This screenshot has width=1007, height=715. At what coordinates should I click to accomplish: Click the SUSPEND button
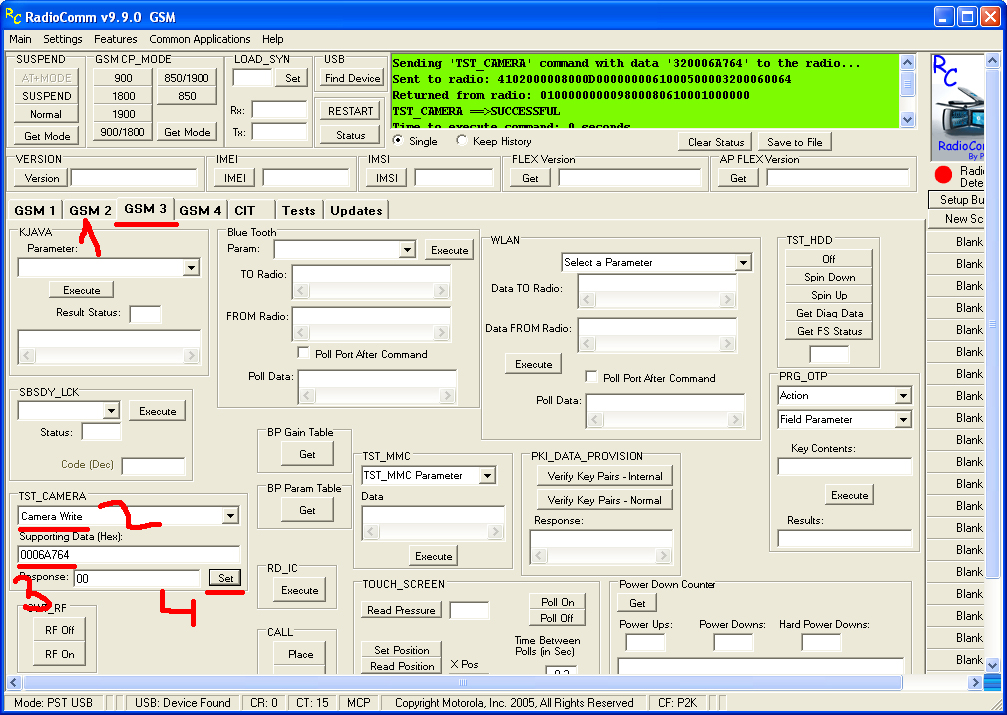click(46, 96)
